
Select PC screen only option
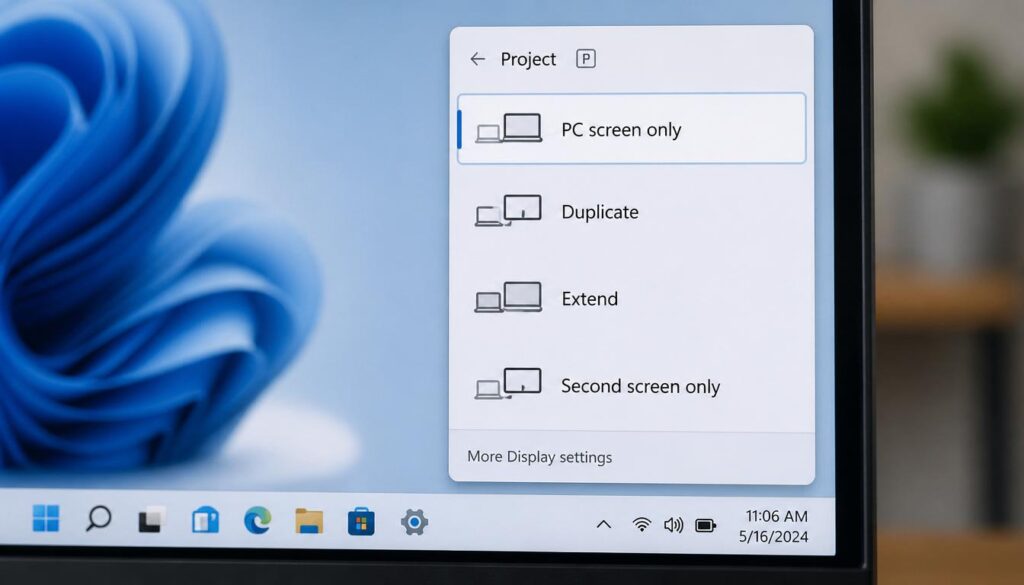point(632,129)
